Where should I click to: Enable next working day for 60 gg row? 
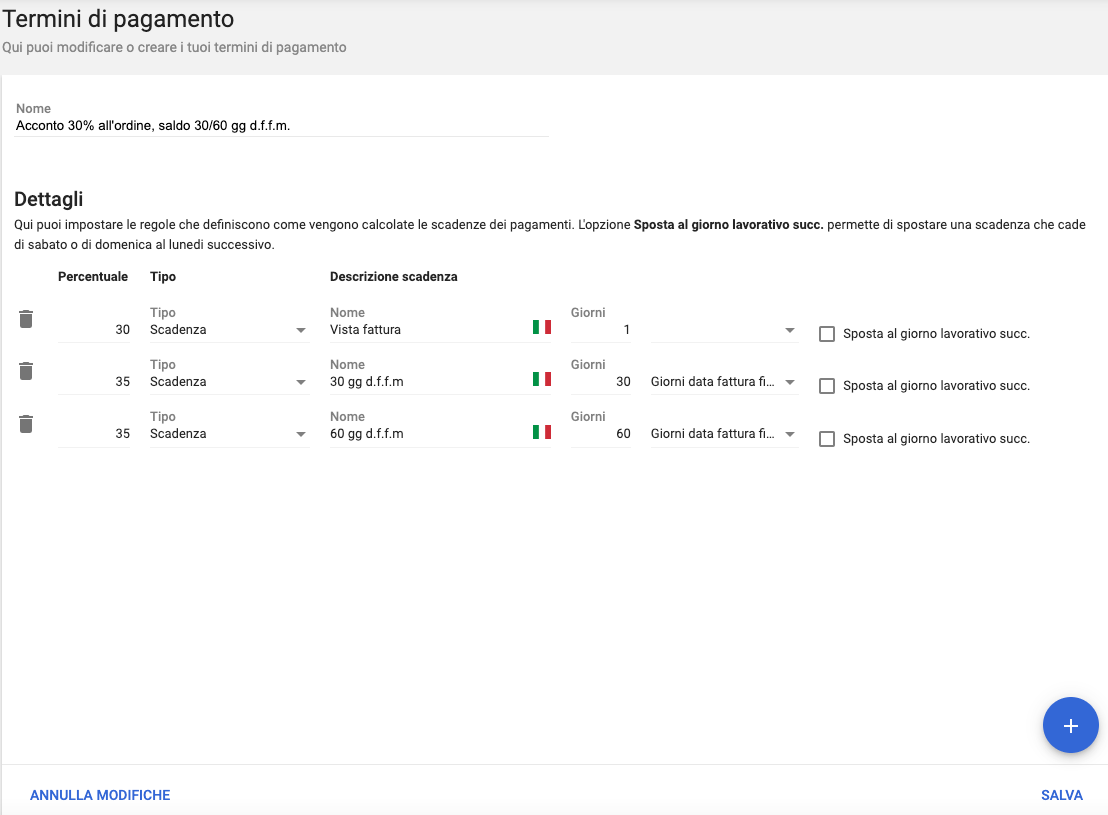[827, 438]
